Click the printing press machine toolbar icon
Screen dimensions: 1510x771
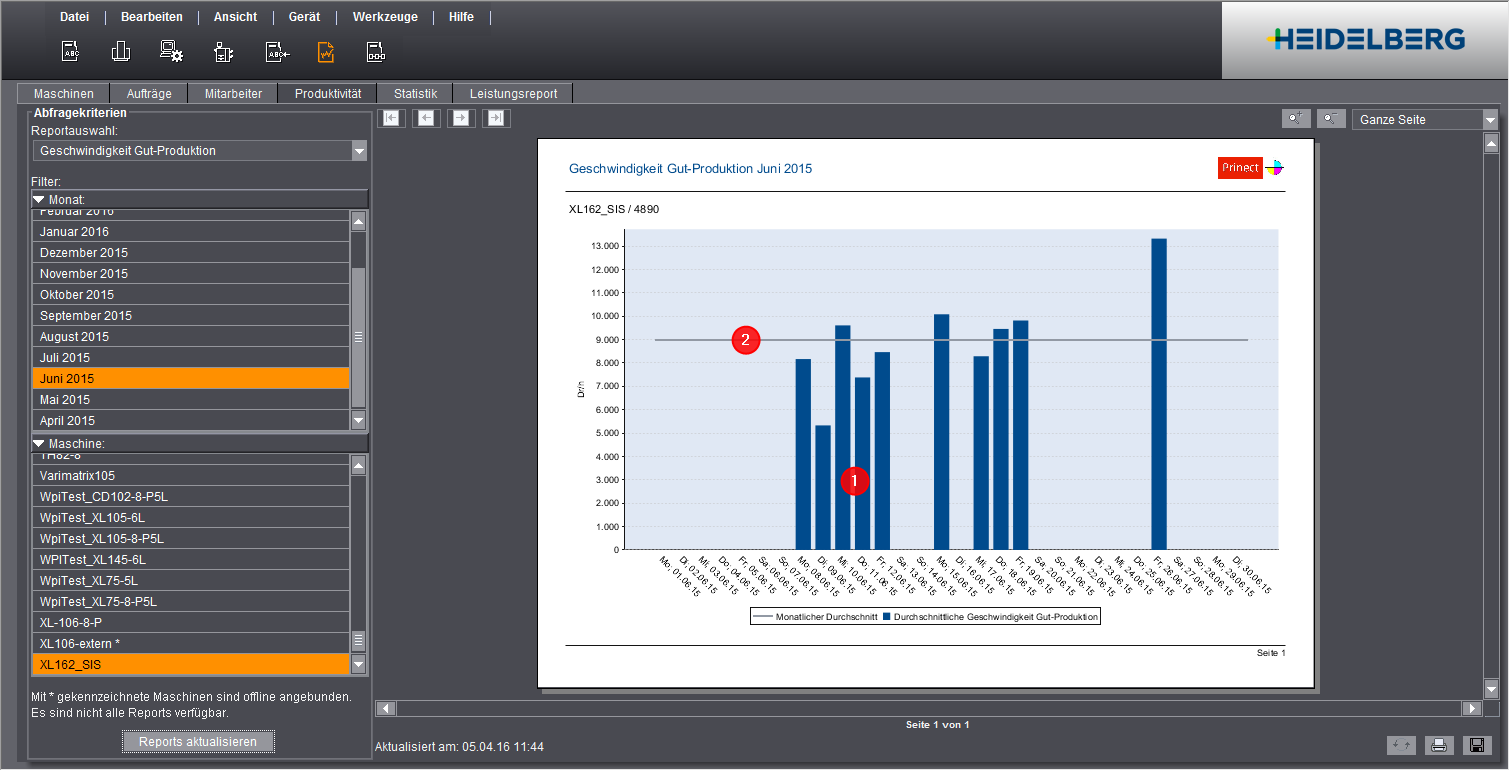pyautogui.click(x=223, y=51)
